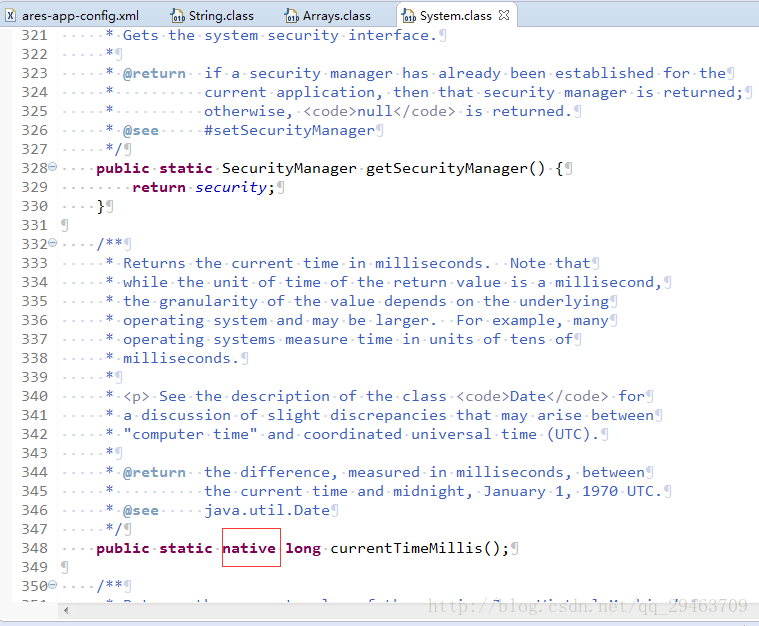
Task: Fold the Javadoc comment starting at line 332
Action: [53, 244]
